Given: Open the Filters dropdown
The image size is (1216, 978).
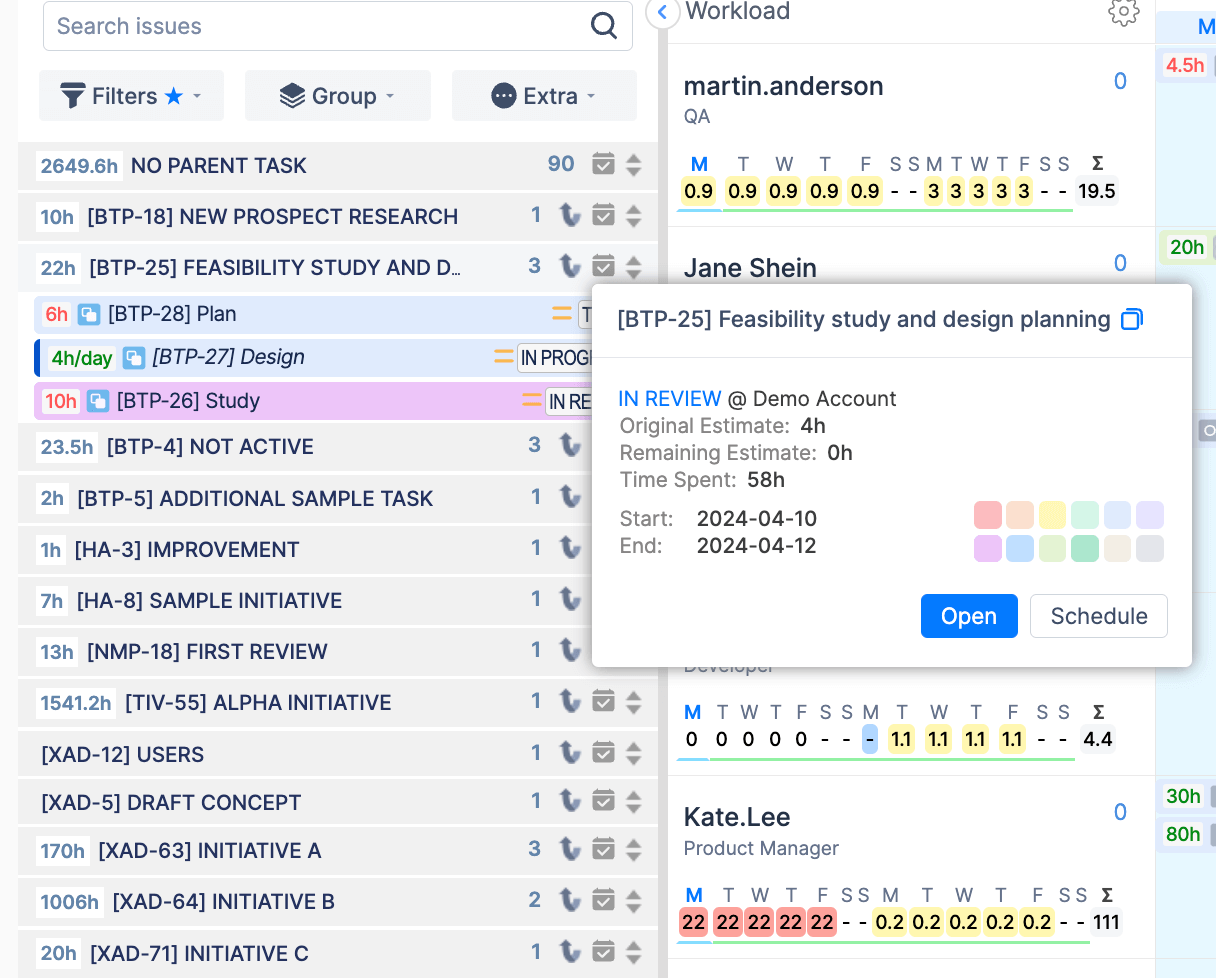Looking at the screenshot, I should pyautogui.click(x=131, y=96).
